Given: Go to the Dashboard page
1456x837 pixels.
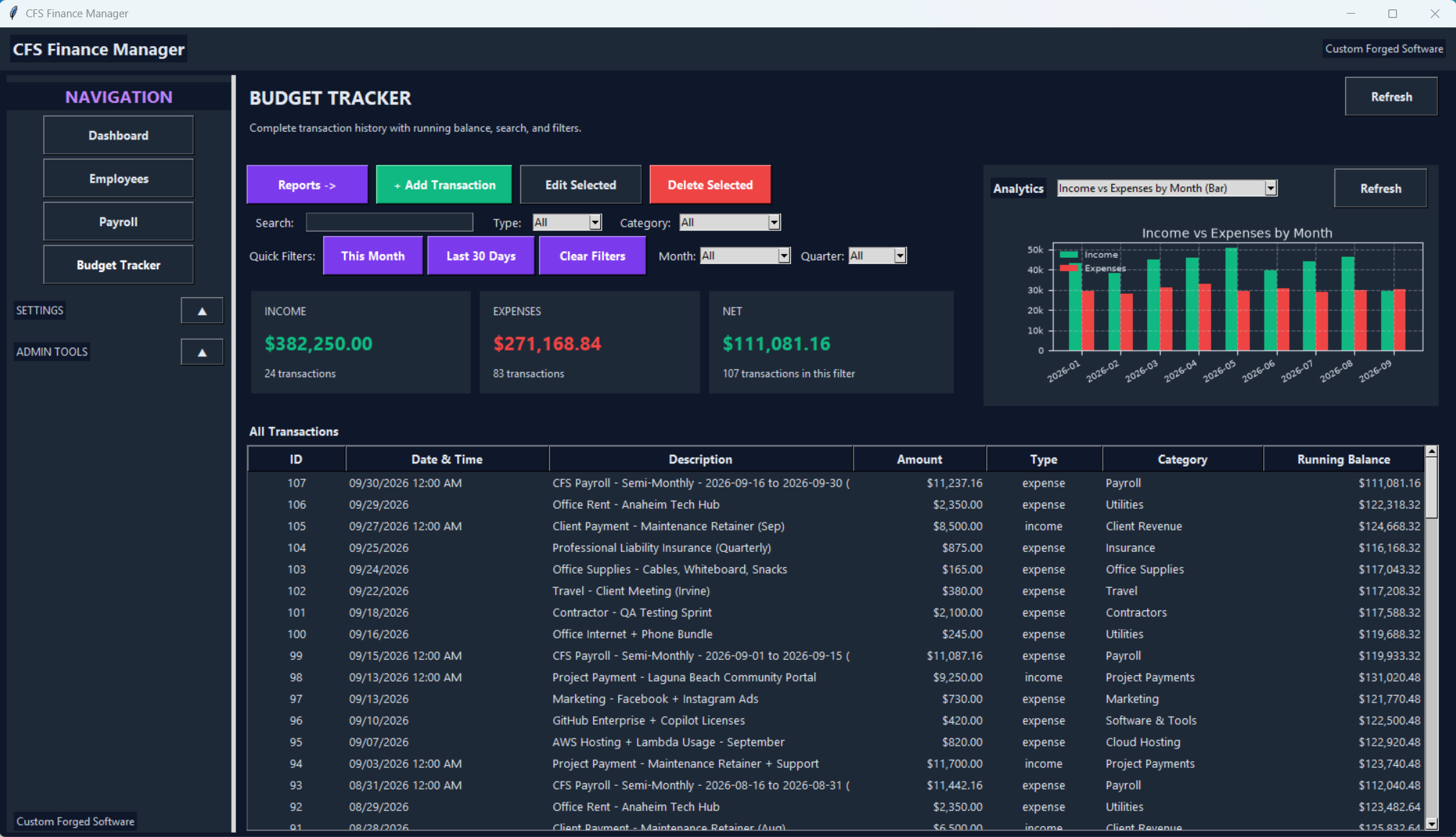Looking at the screenshot, I should [118, 135].
